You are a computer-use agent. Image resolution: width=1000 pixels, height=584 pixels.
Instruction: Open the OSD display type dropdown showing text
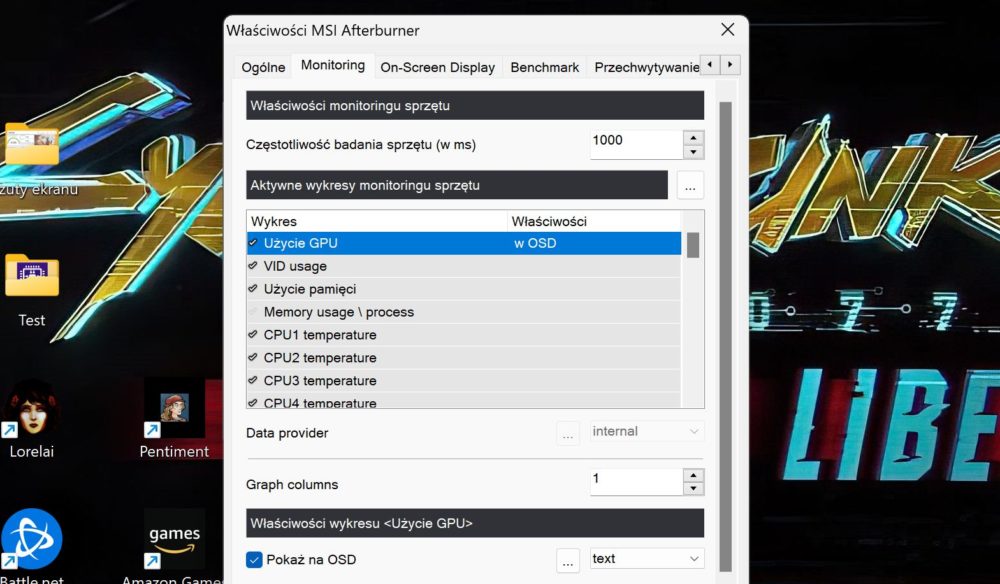(x=647, y=558)
